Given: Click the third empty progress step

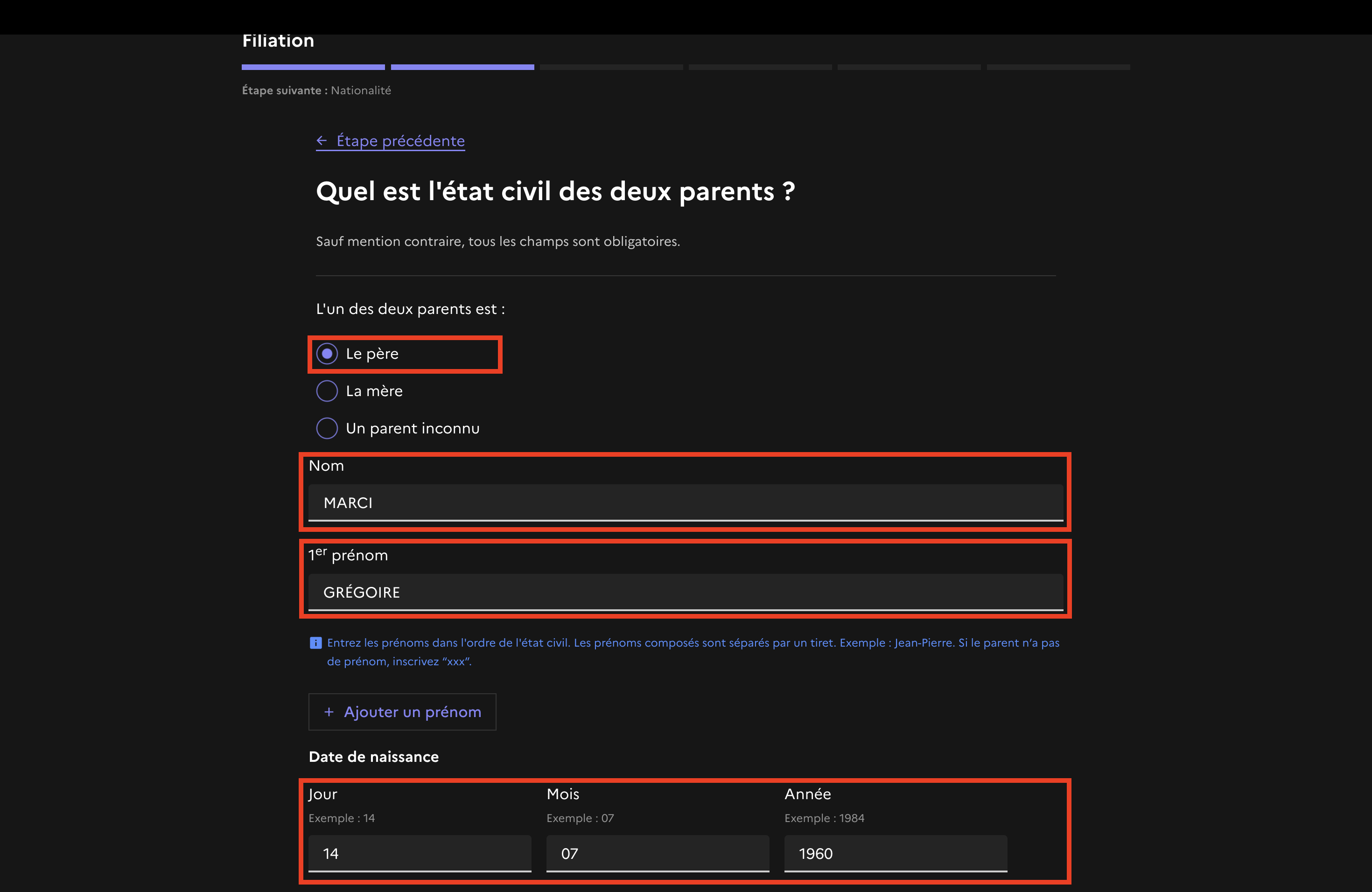Looking at the screenshot, I should point(610,66).
